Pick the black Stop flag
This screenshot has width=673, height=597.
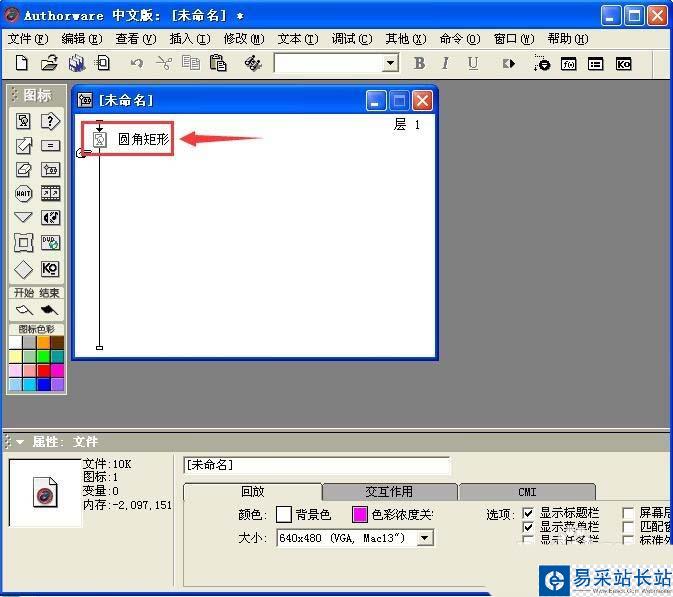pos(49,309)
